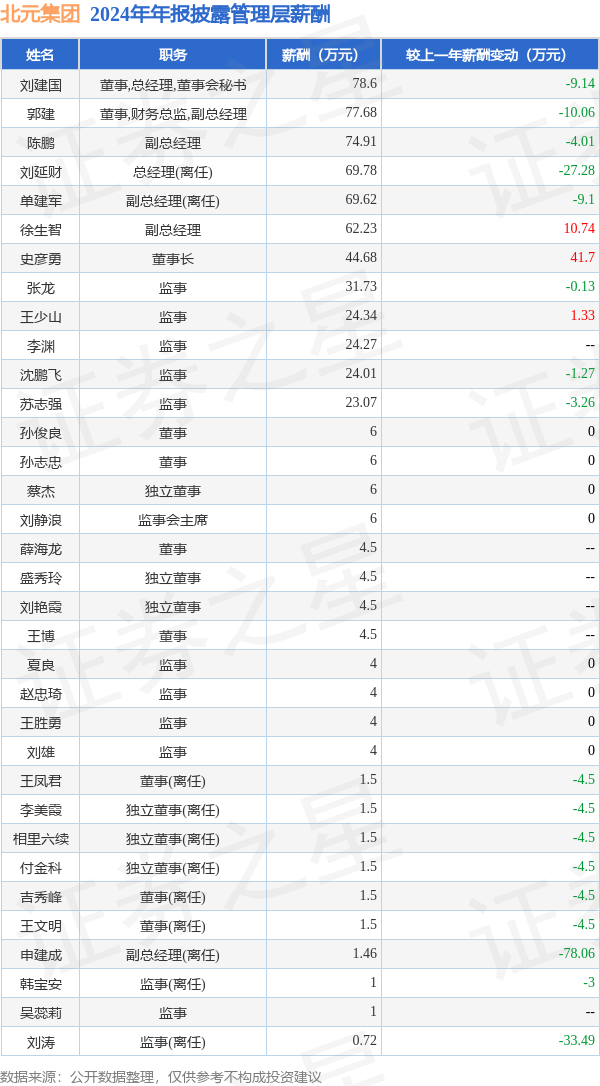Viewport: 600px width, 1086px height.
Task: Click the red change value 1.33
Action: coord(583,317)
